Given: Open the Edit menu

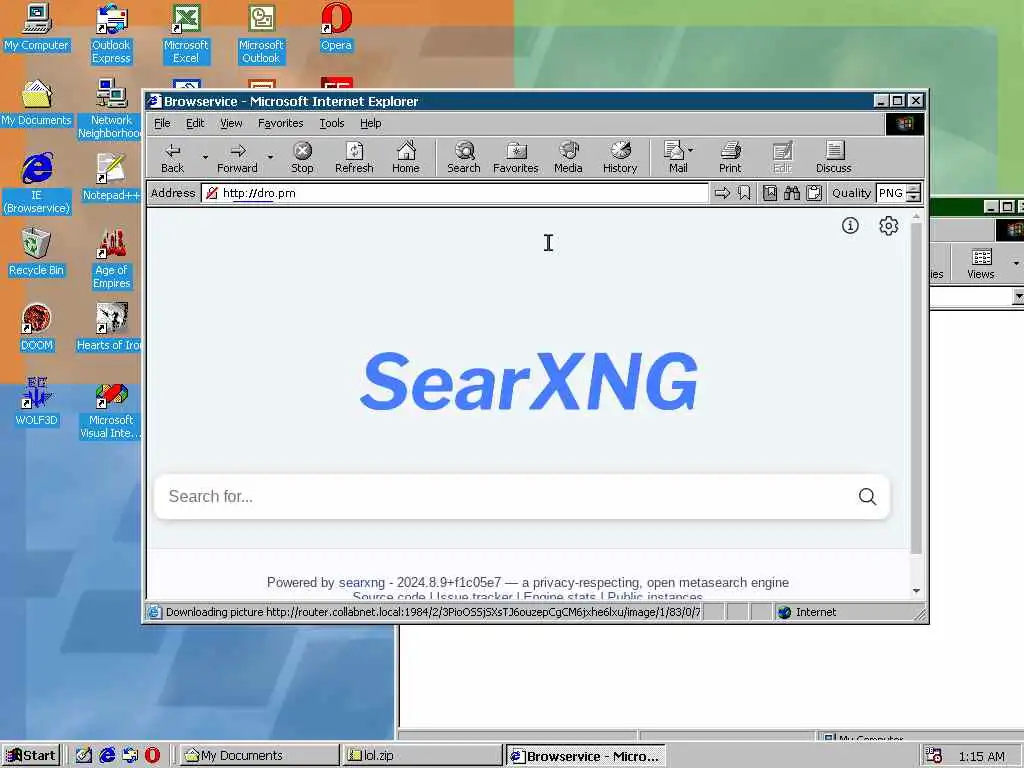Looking at the screenshot, I should [x=195, y=123].
